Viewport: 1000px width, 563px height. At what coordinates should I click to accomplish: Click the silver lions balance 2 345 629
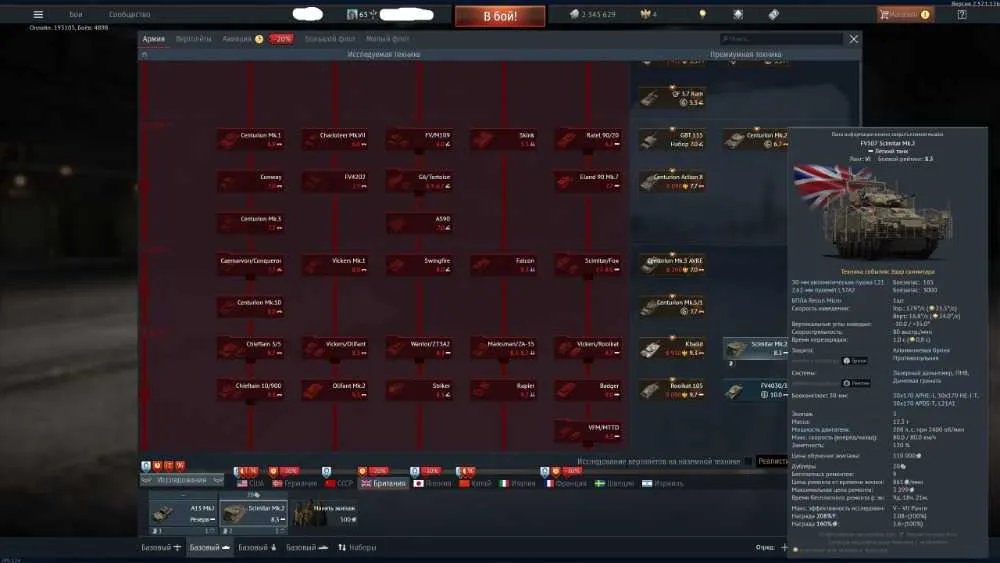point(592,14)
